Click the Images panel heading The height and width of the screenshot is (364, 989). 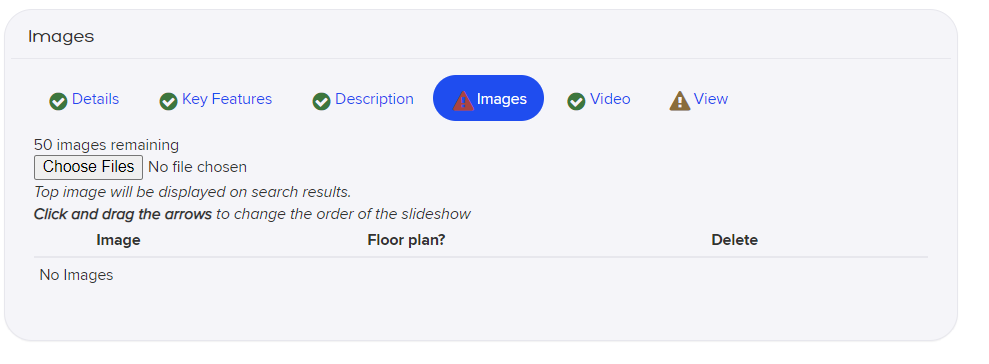click(61, 37)
